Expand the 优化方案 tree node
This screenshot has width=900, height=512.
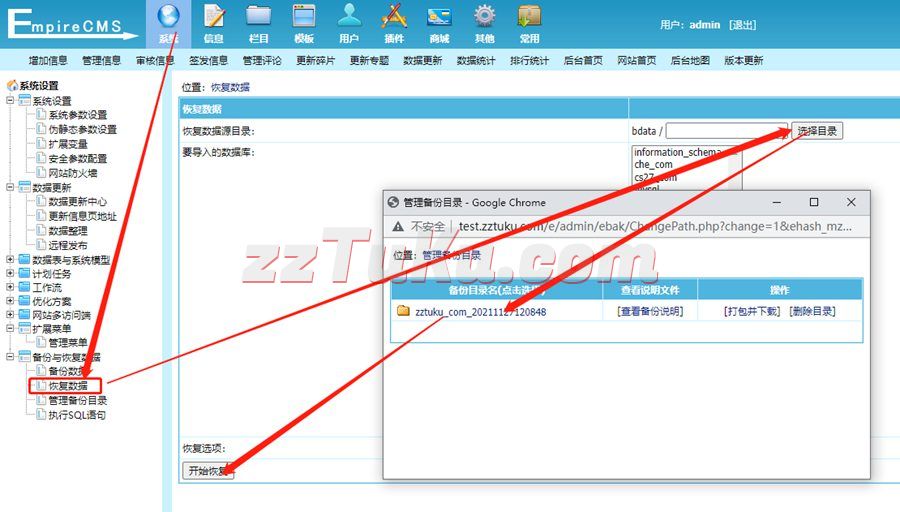[11, 301]
